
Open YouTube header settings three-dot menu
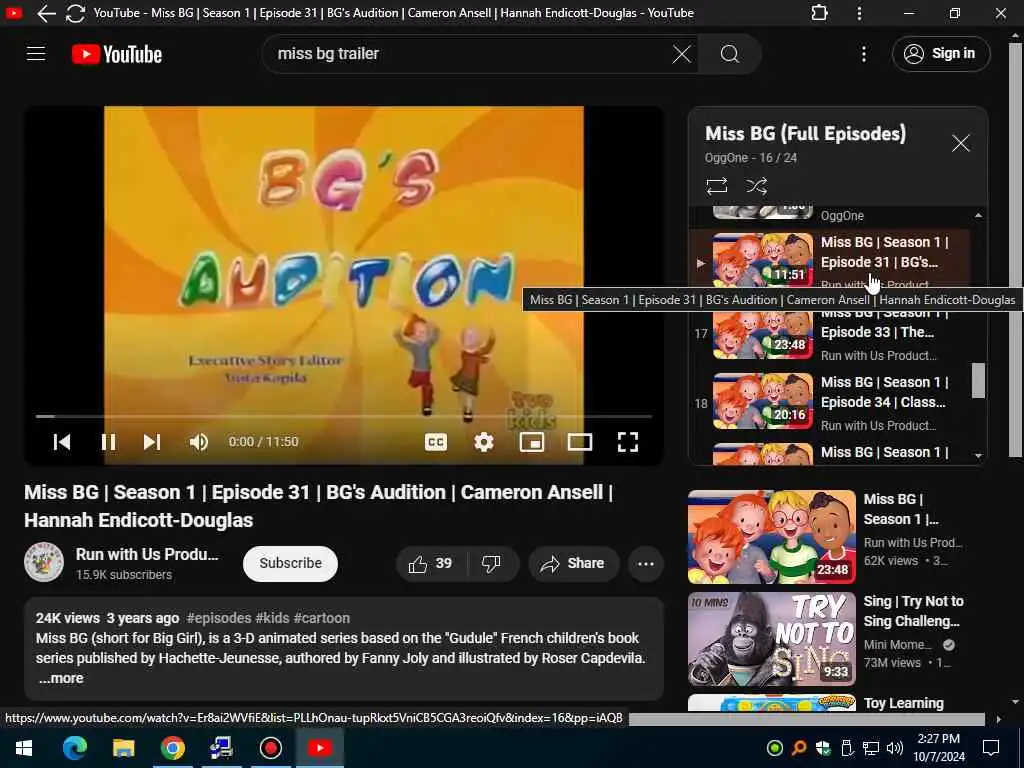(x=863, y=54)
